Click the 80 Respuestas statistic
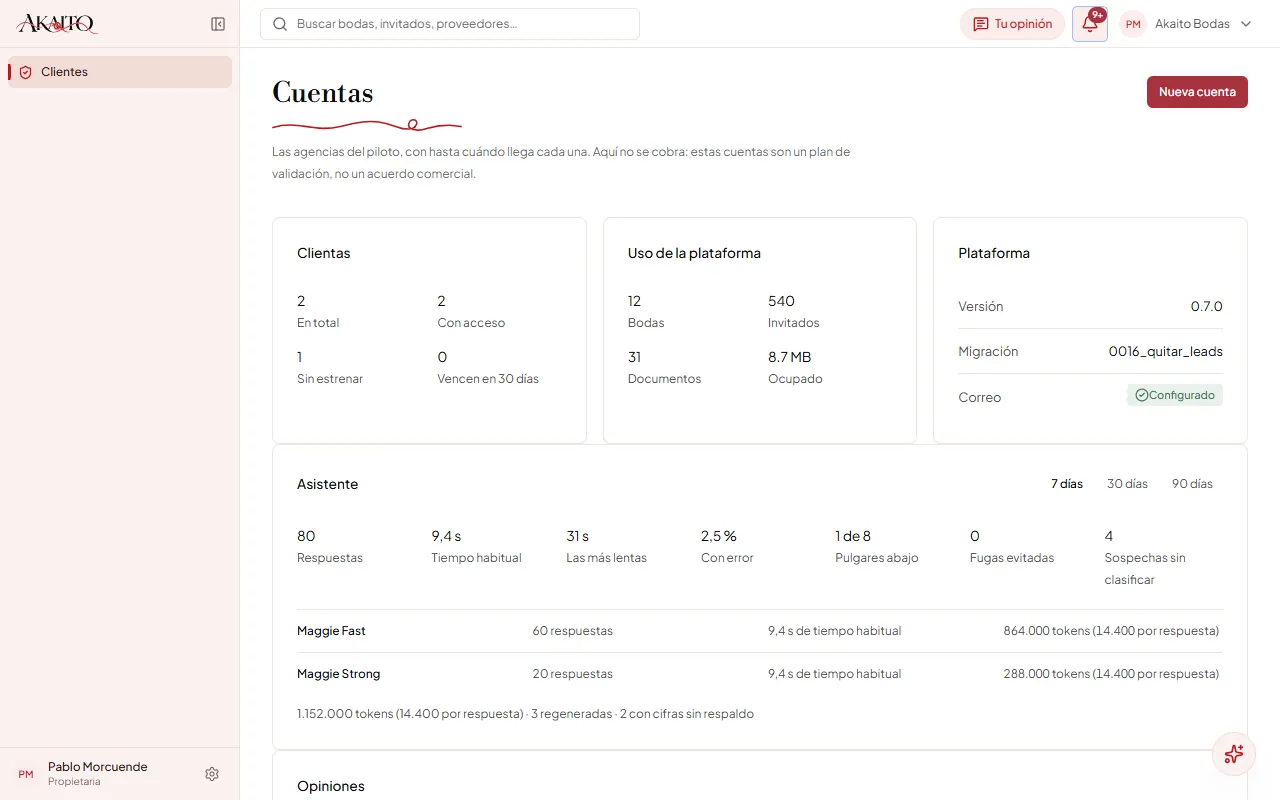Screen dimensions: 1280x800 click(x=330, y=546)
